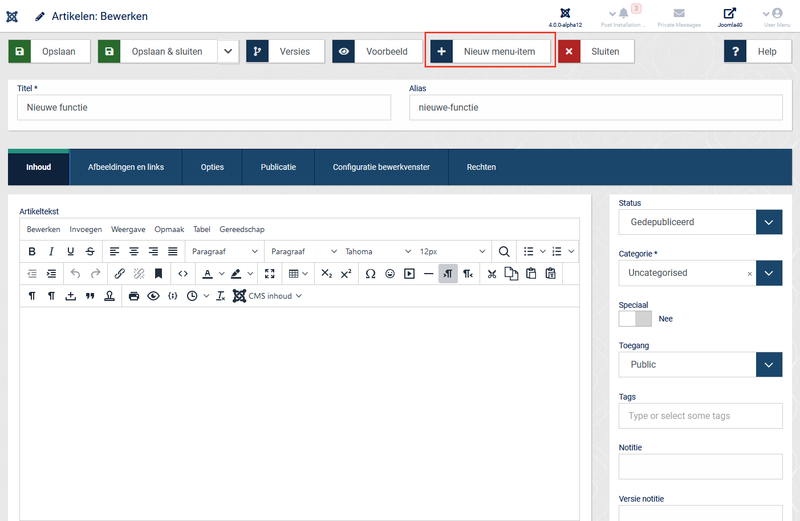The width and height of the screenshot is (800, 521).
Task: Toggle the Speciaal switch
Action: coord(635,318)
